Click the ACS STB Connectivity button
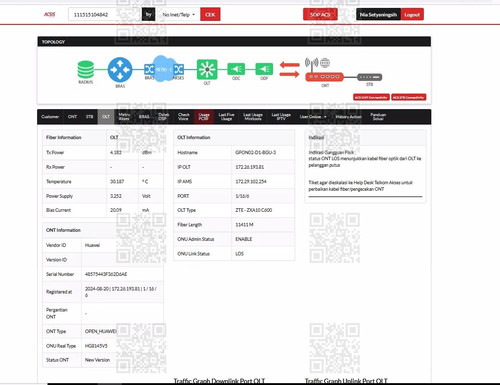Viewport: 500px width, 385px height. (409, 97)
